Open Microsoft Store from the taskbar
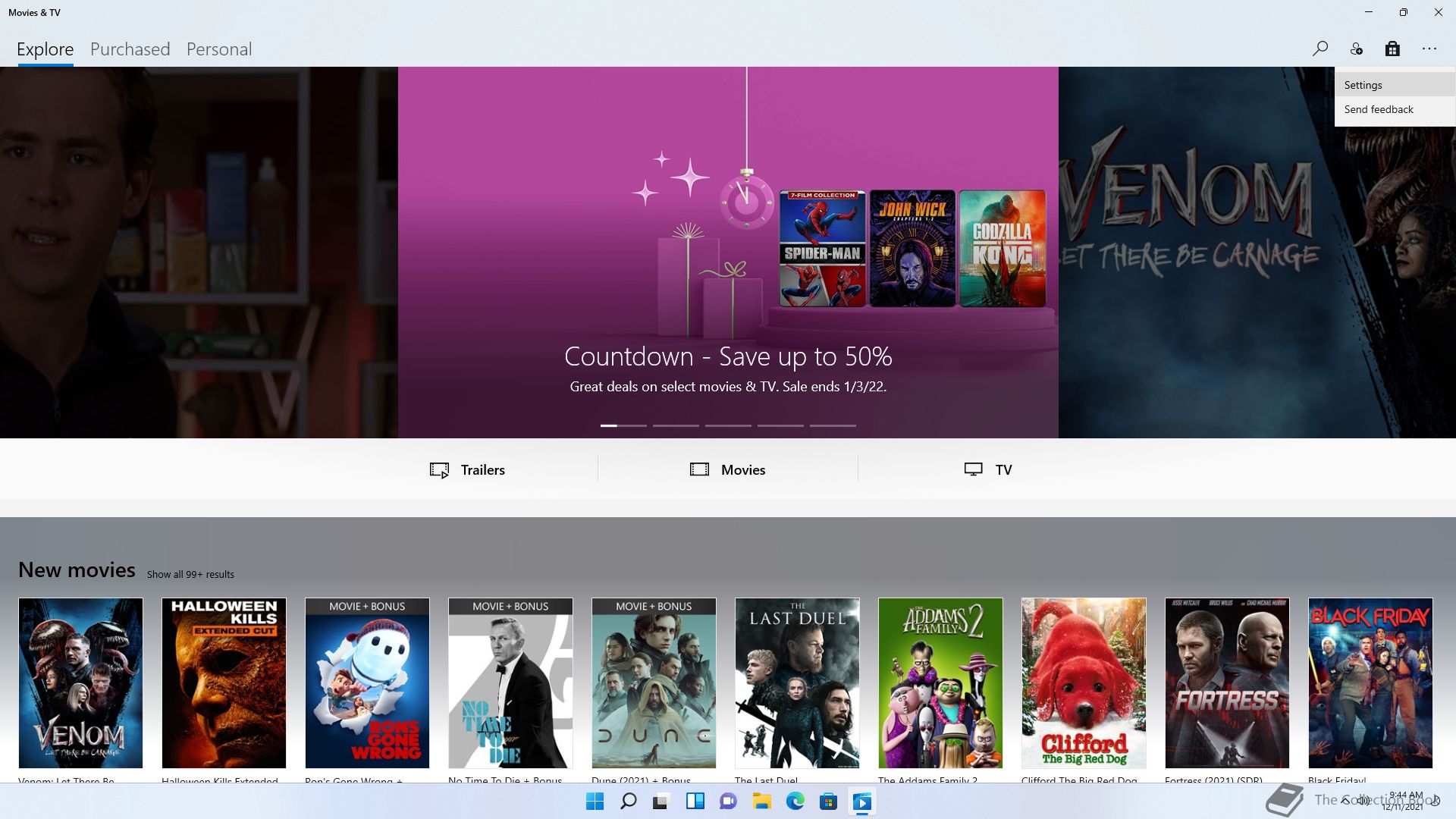This screenshot has height=819, width=1456. pos(828,801)
